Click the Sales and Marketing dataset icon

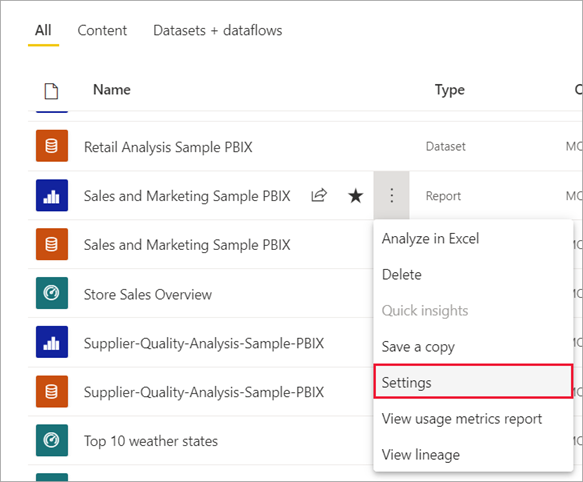point(52,244)
